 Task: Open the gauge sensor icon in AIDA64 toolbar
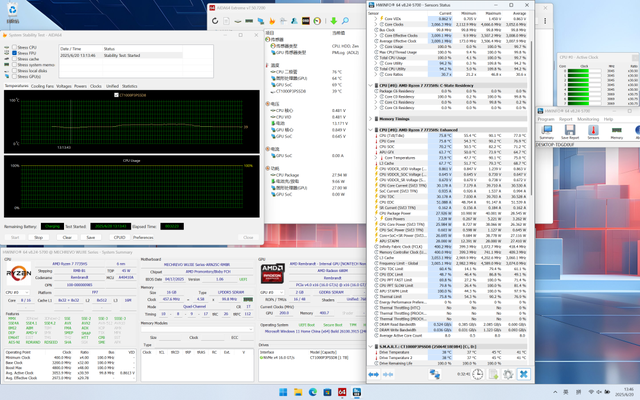pyautogui.click(x=317, y=21)
